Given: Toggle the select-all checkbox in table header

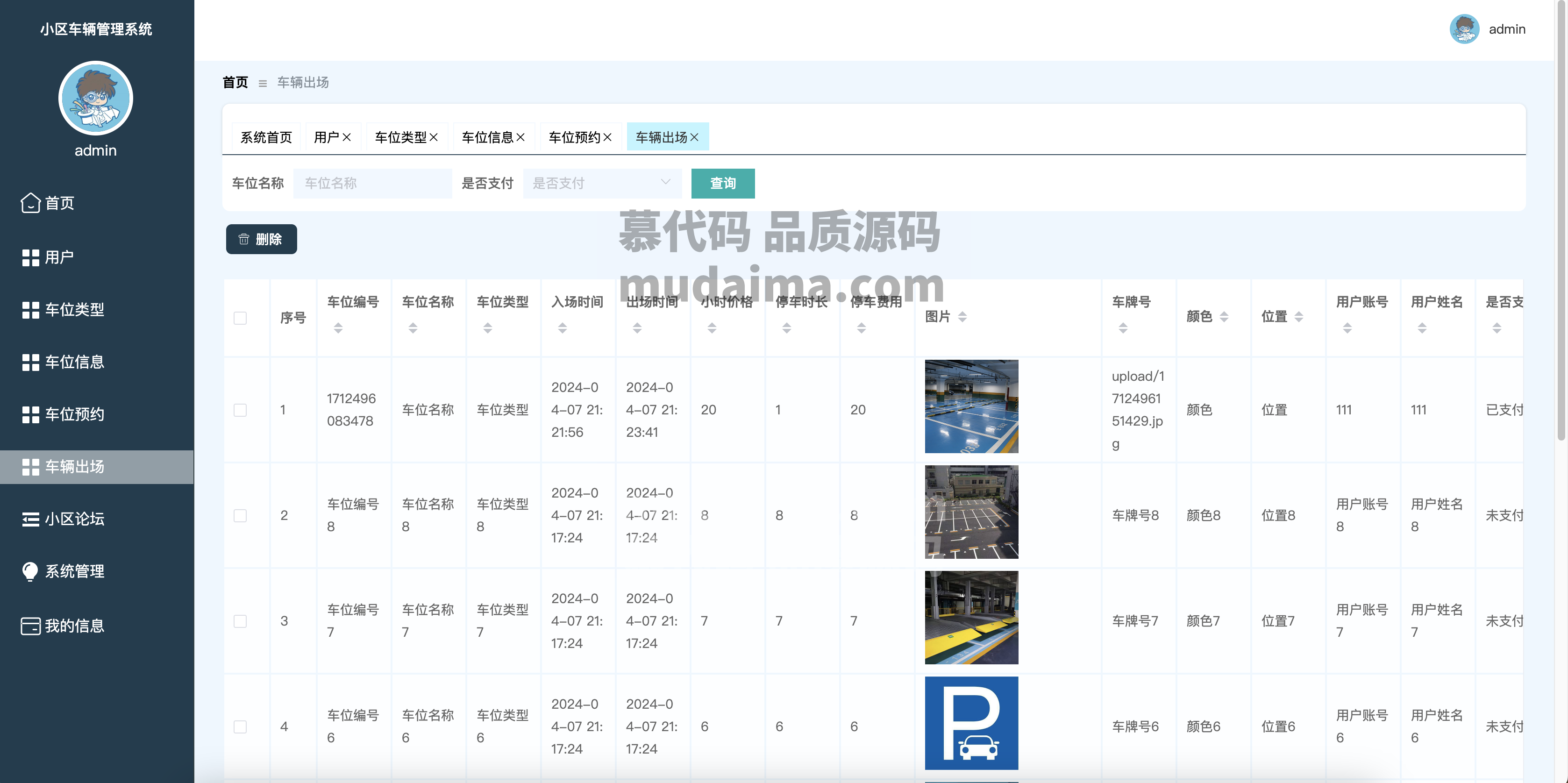Looking at the screenshot, I should (x=241, y=319).
